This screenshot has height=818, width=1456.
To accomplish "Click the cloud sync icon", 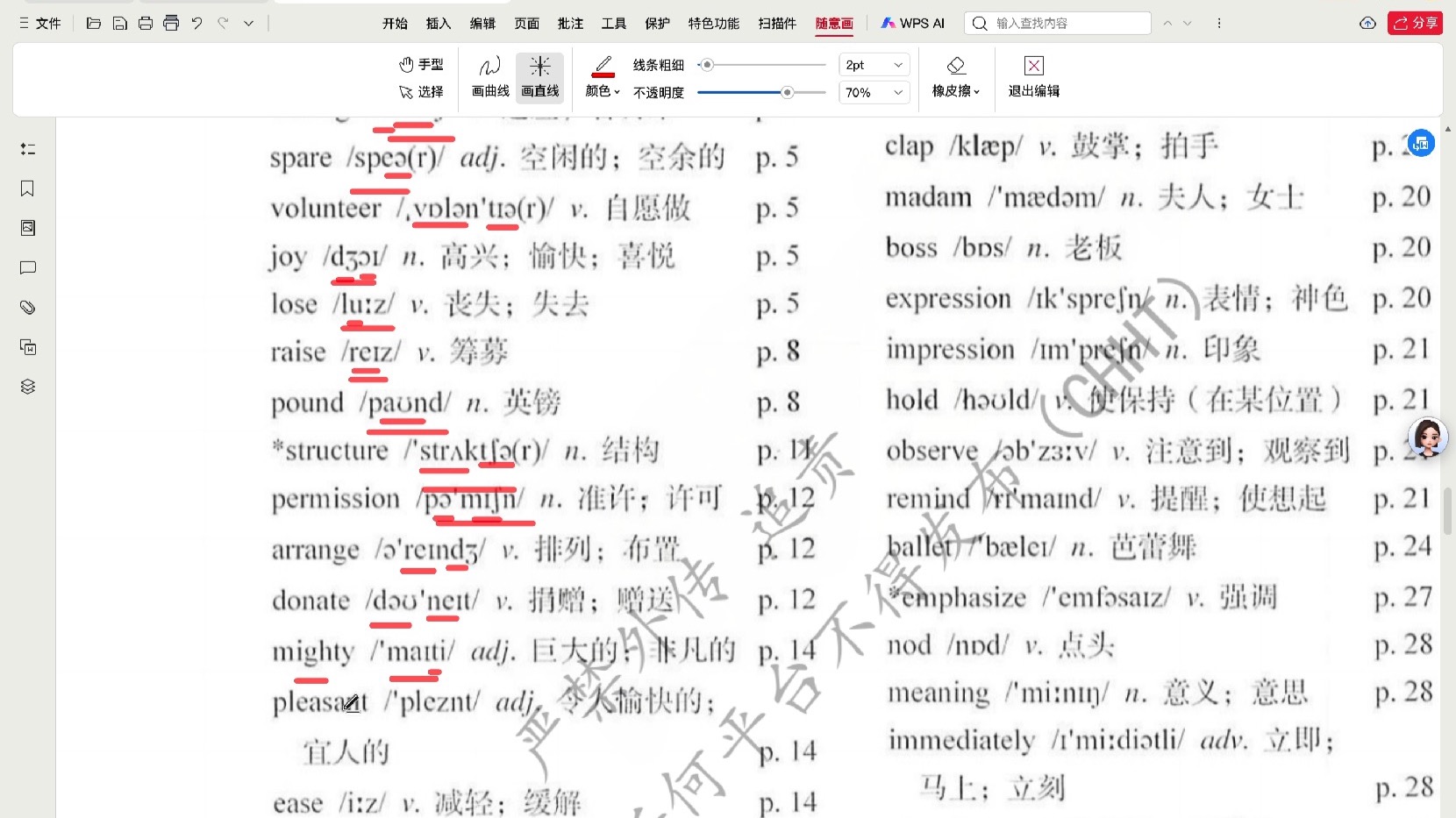I will (x=1367, y=24).
